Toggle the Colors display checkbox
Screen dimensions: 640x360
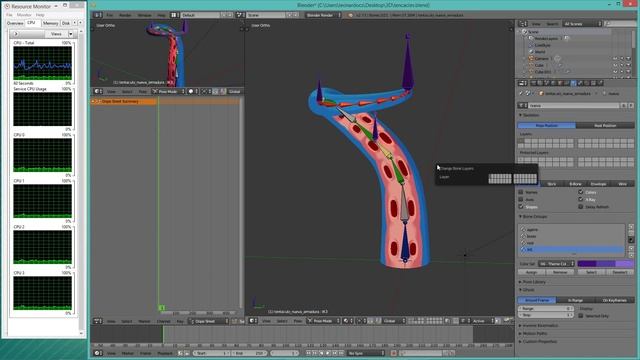pos(581,192)
